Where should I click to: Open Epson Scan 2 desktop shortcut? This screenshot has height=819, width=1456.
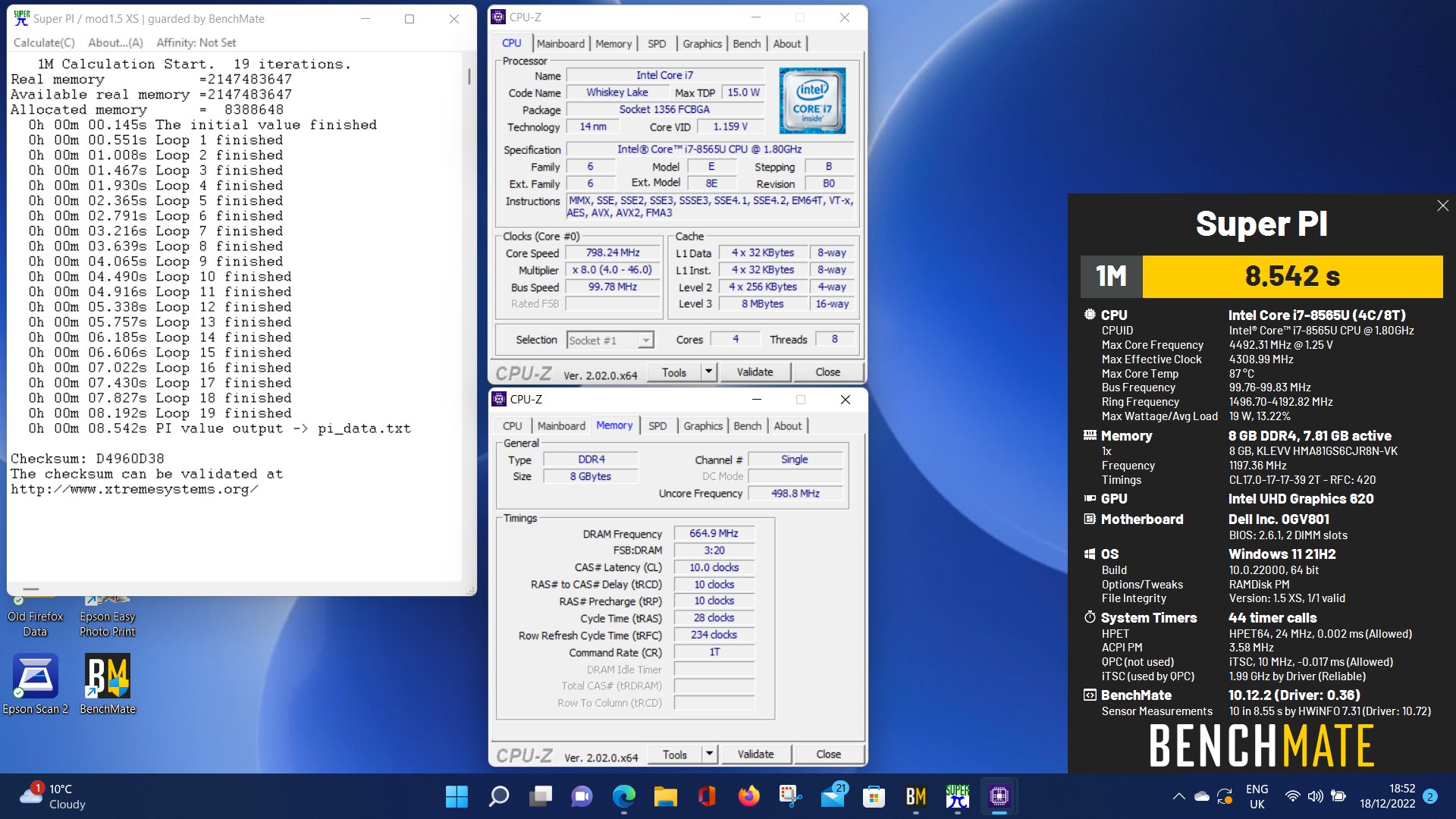tap(35, 685)
